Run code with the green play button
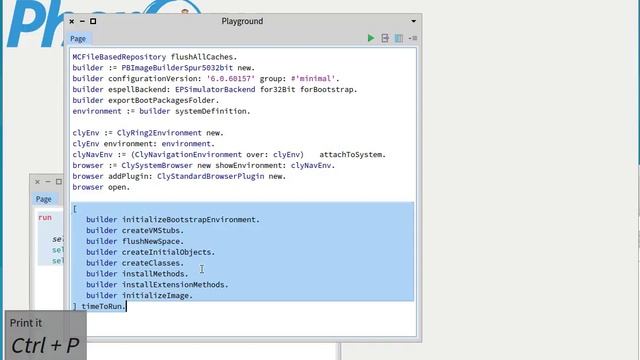This screenshot has height=360, width=640. [371, 38]
